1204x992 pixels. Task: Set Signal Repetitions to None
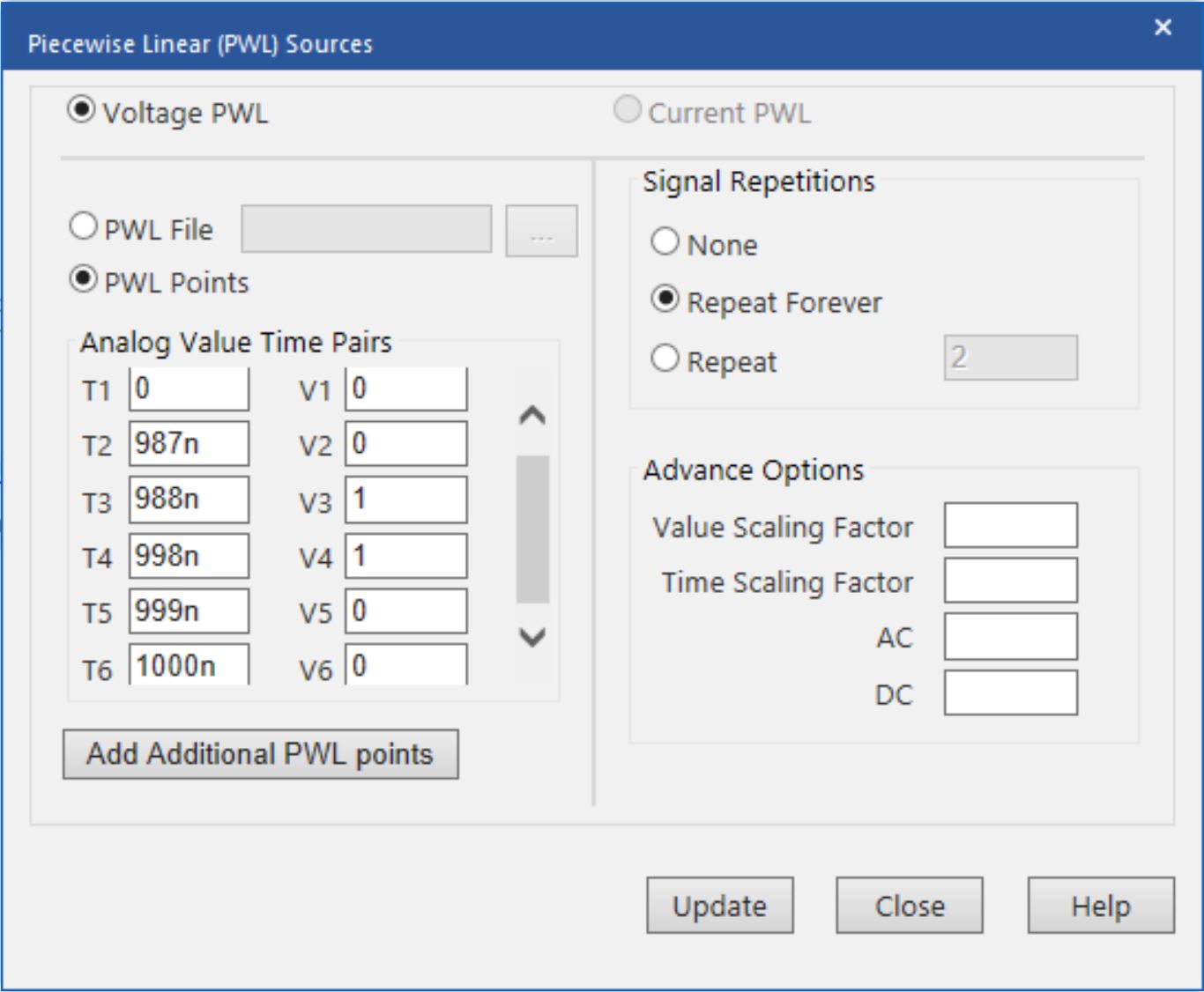[x=665, y=242]
